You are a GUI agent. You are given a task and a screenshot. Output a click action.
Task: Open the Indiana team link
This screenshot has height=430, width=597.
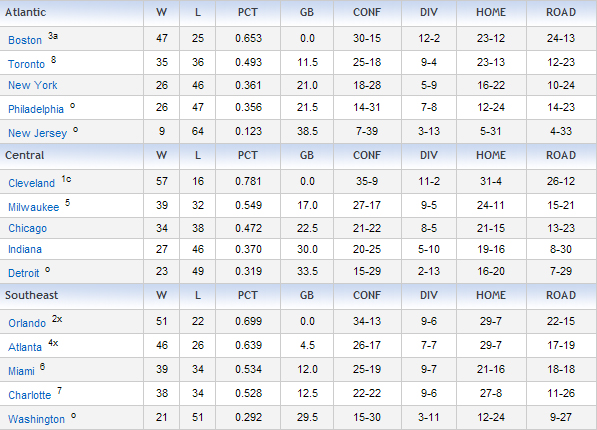(25, 249)
